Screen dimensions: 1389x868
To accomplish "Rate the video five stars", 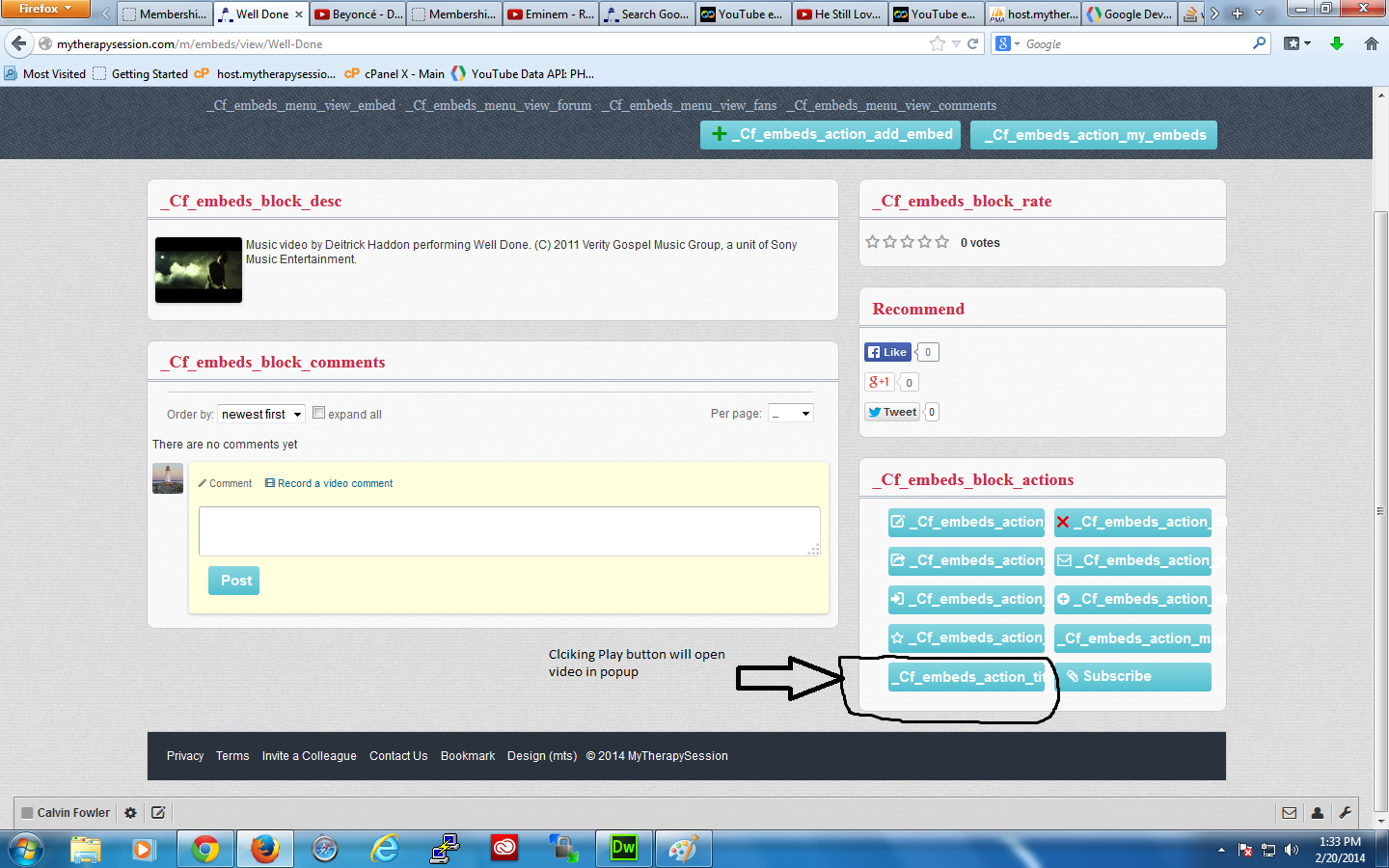I will click(942, 242).
